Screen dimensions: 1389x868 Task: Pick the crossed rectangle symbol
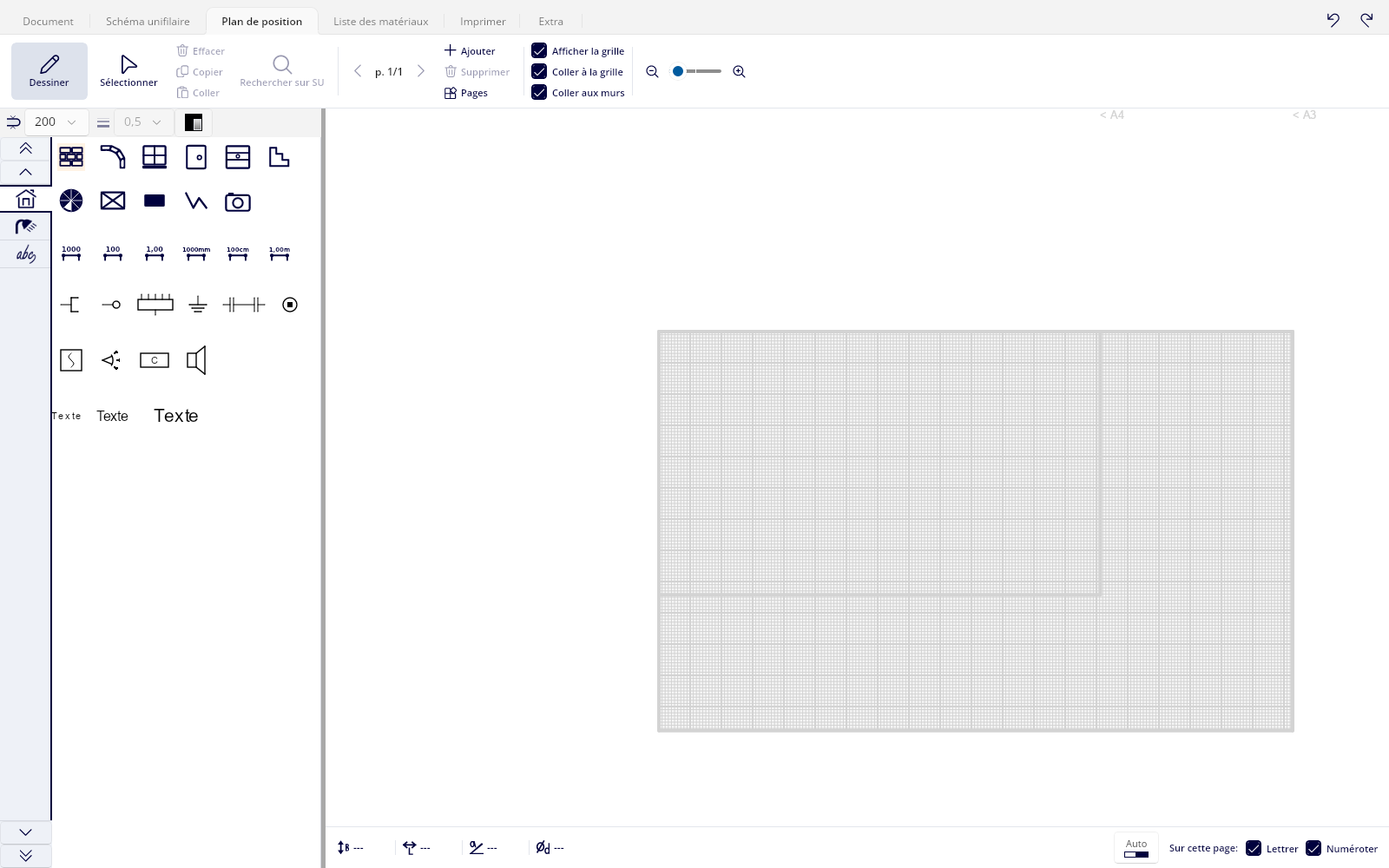tap(113, 201)
